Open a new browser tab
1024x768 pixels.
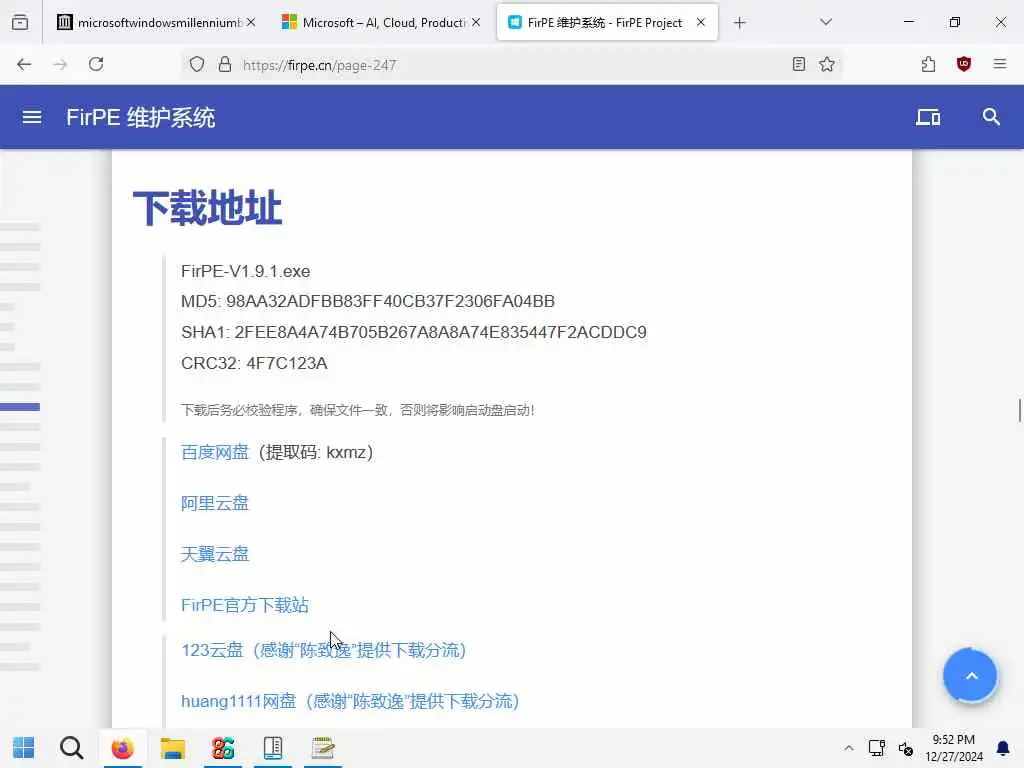coord(739,23)
